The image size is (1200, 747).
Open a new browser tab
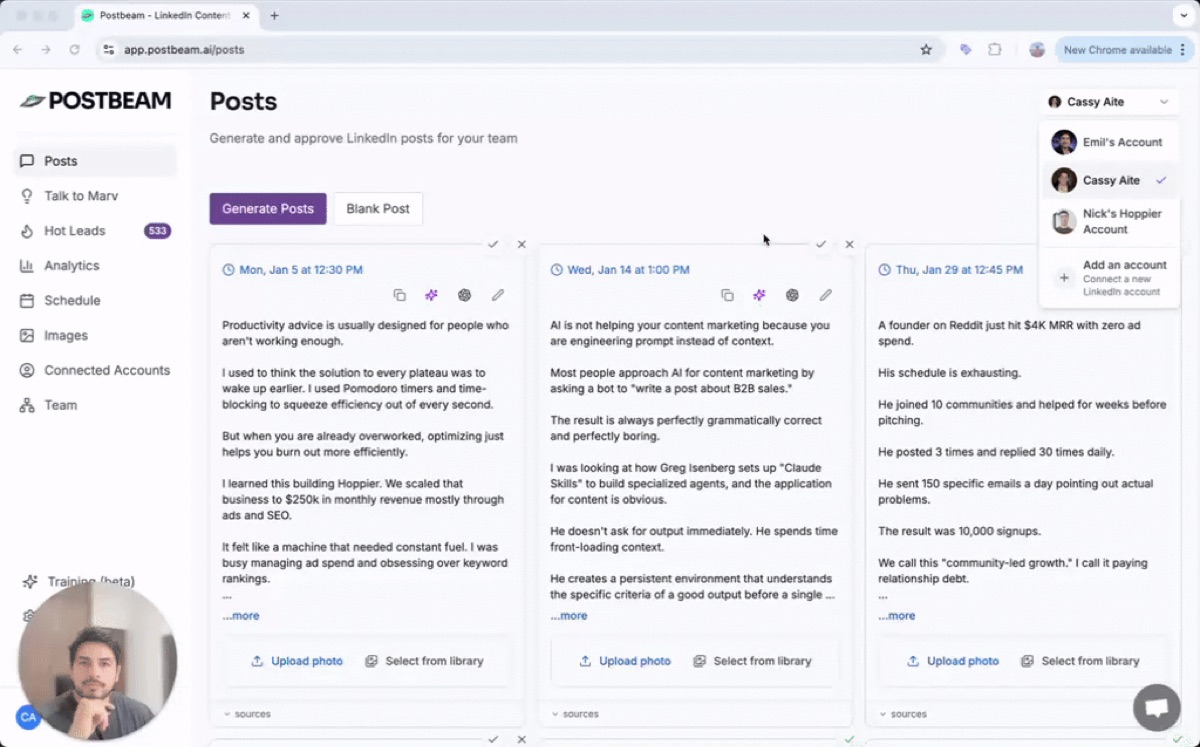(x=274, y=16)
